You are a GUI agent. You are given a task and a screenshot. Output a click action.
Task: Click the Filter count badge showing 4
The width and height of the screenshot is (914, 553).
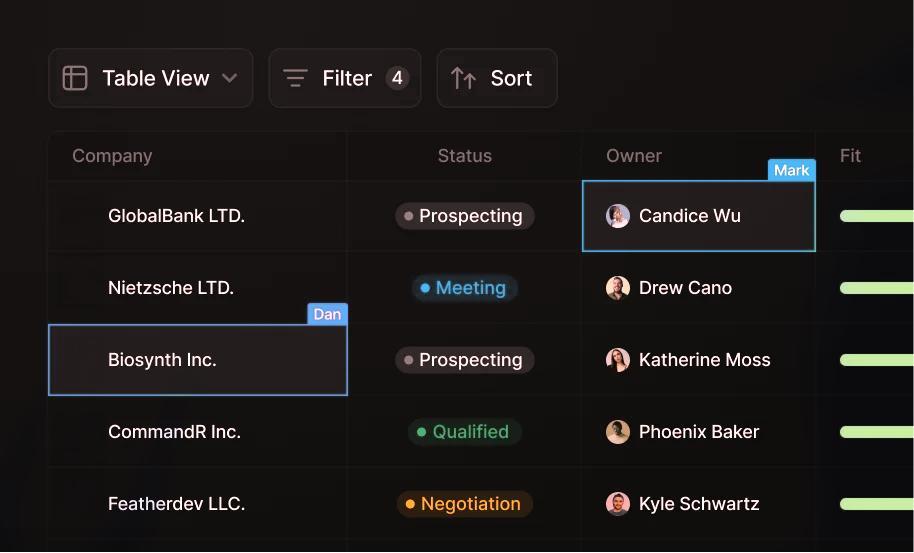(x=397, y=78)
